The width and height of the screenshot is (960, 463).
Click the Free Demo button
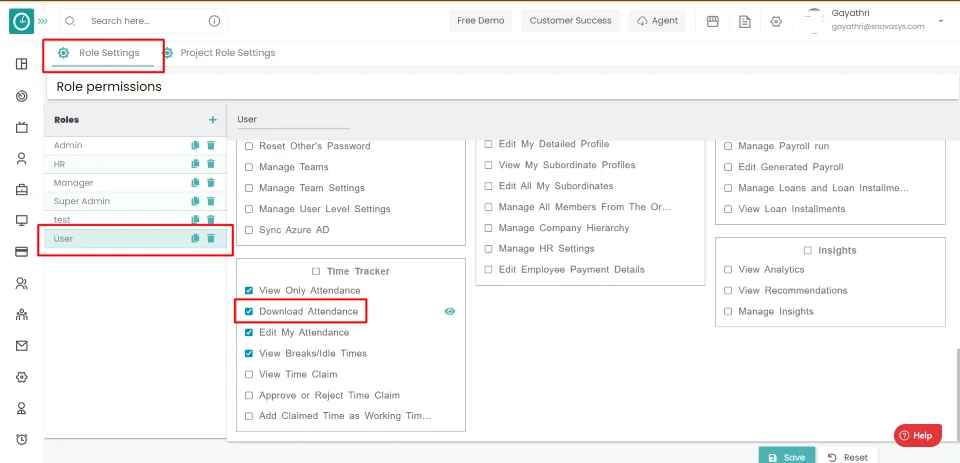[481, 21]
